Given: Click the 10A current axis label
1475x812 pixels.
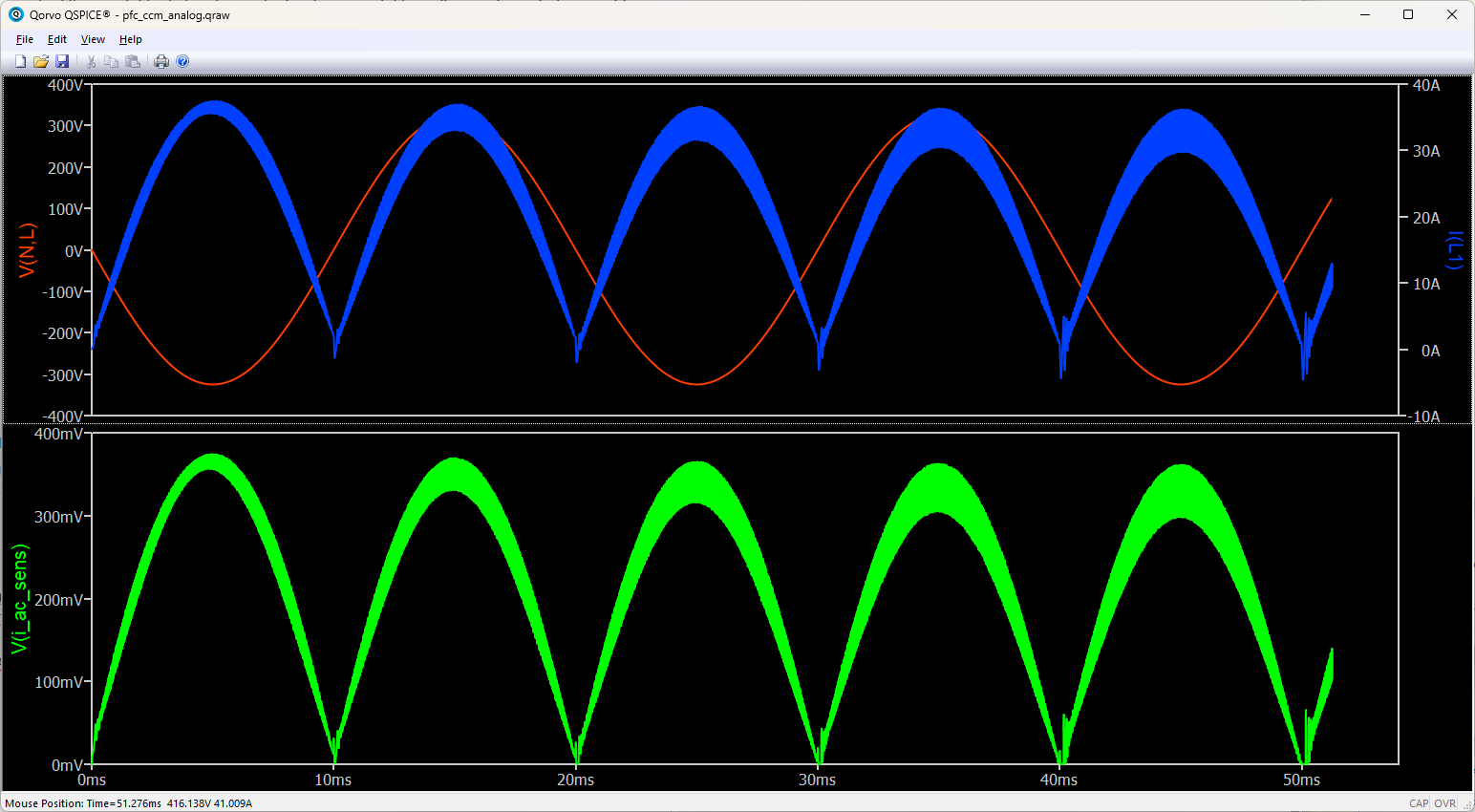Looking at the screenshot, I should point(1426,285).
